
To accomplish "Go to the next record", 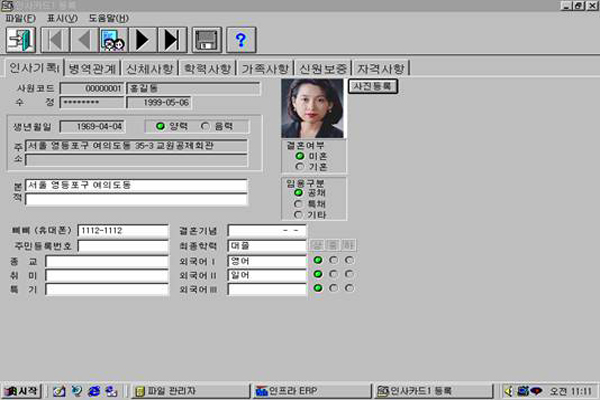I will coord(142,40).
